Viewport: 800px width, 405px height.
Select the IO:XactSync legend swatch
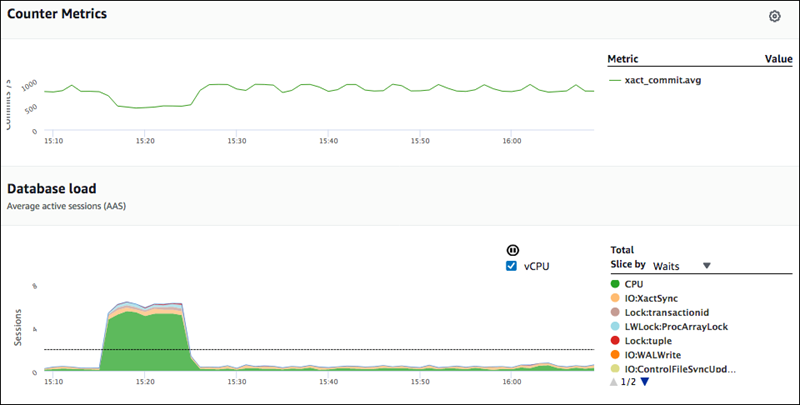click(615, 298)
